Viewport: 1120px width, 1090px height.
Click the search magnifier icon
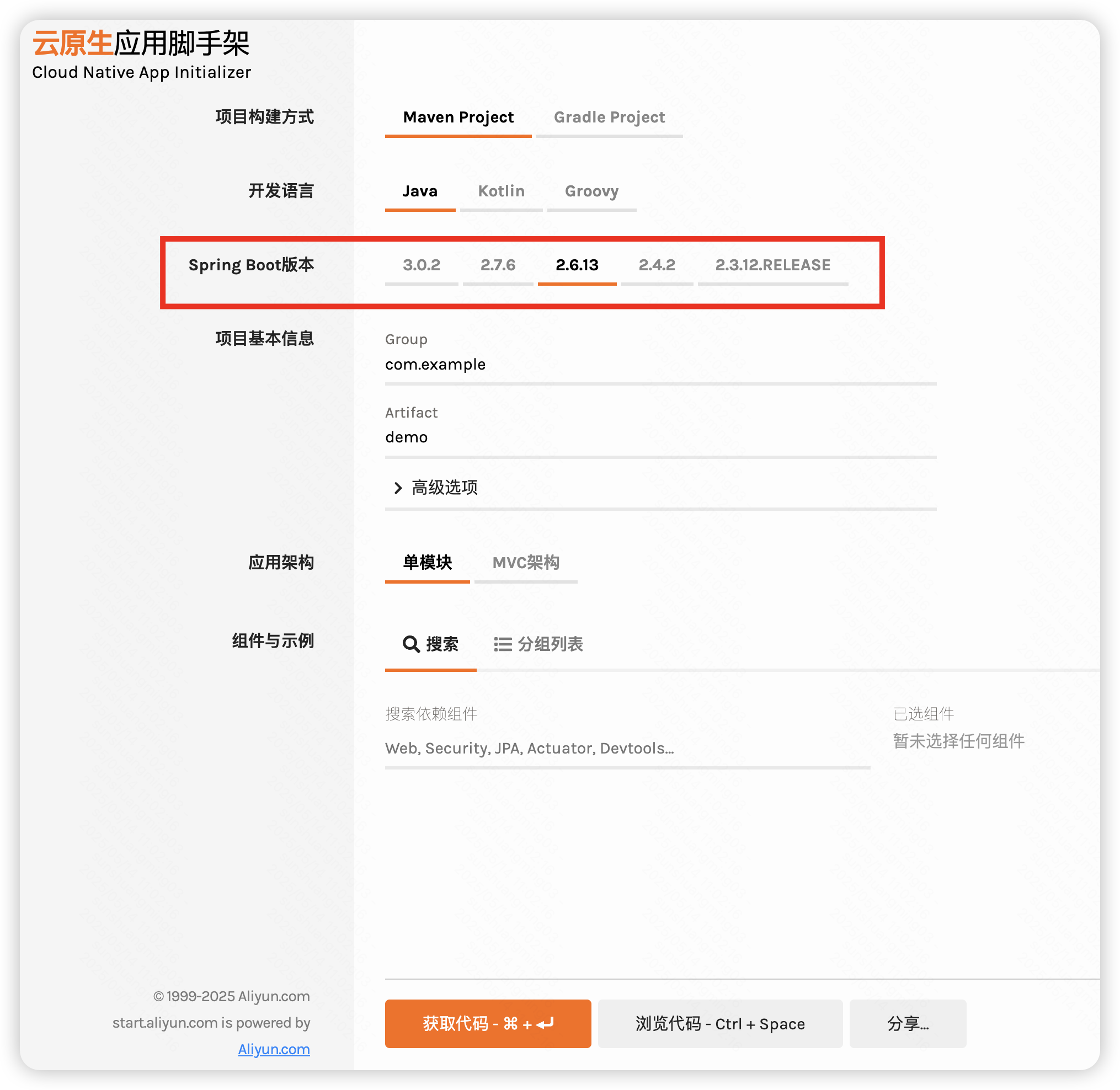point(410,644)
